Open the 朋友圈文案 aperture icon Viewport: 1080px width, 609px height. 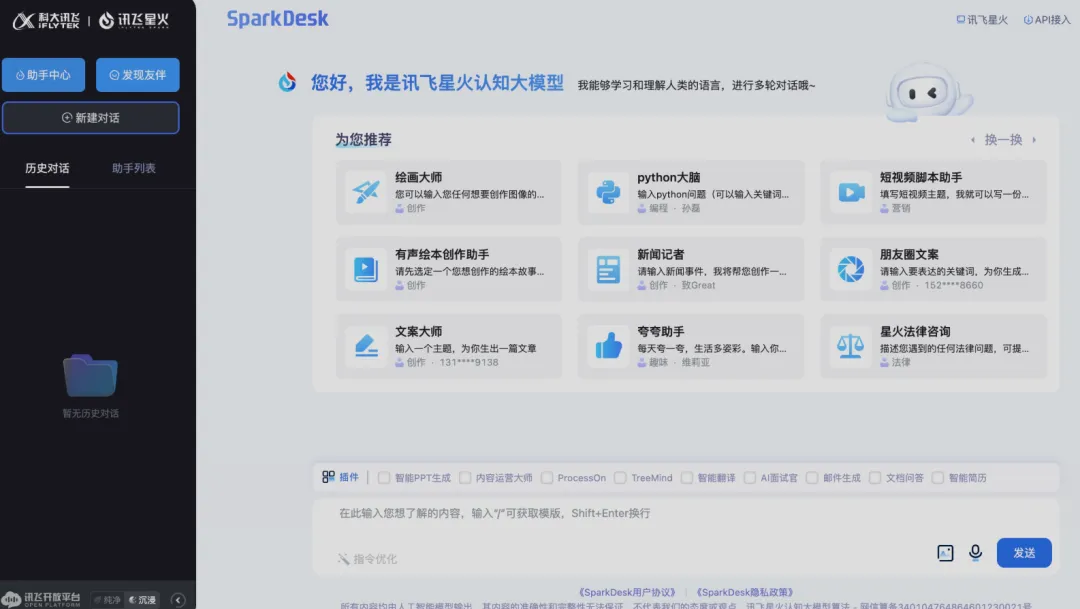click(851, 269)
